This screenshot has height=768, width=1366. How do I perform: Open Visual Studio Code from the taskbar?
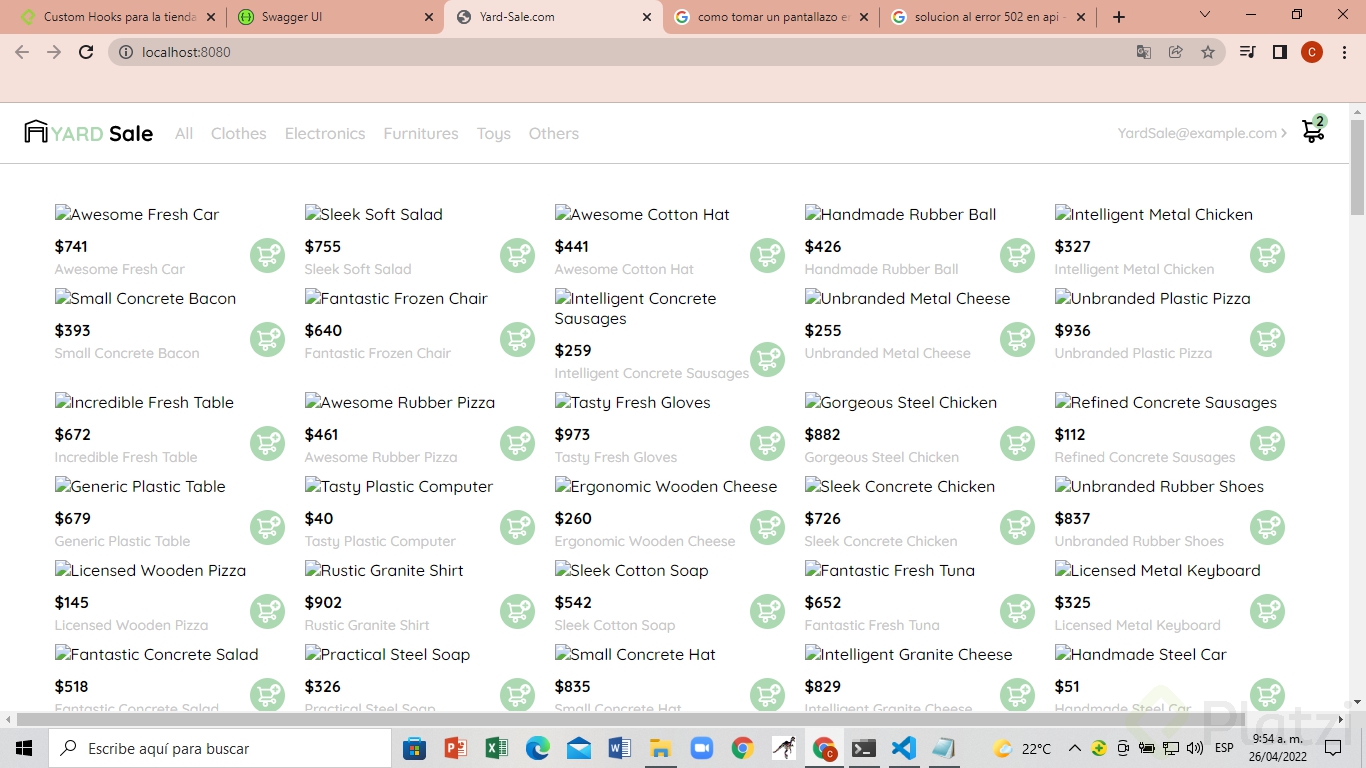904,748
